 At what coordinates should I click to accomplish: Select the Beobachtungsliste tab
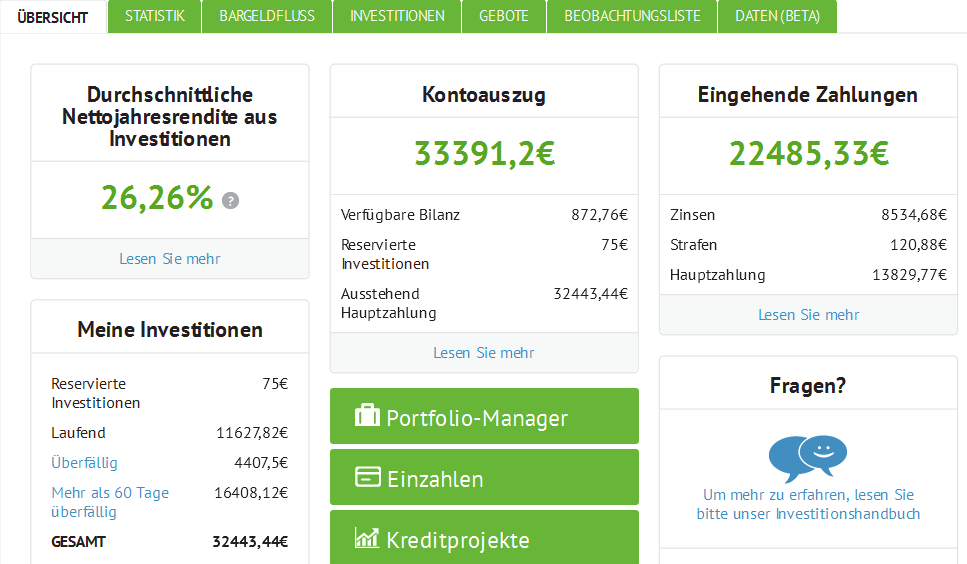pyautogui.click(x=632, y=16)
